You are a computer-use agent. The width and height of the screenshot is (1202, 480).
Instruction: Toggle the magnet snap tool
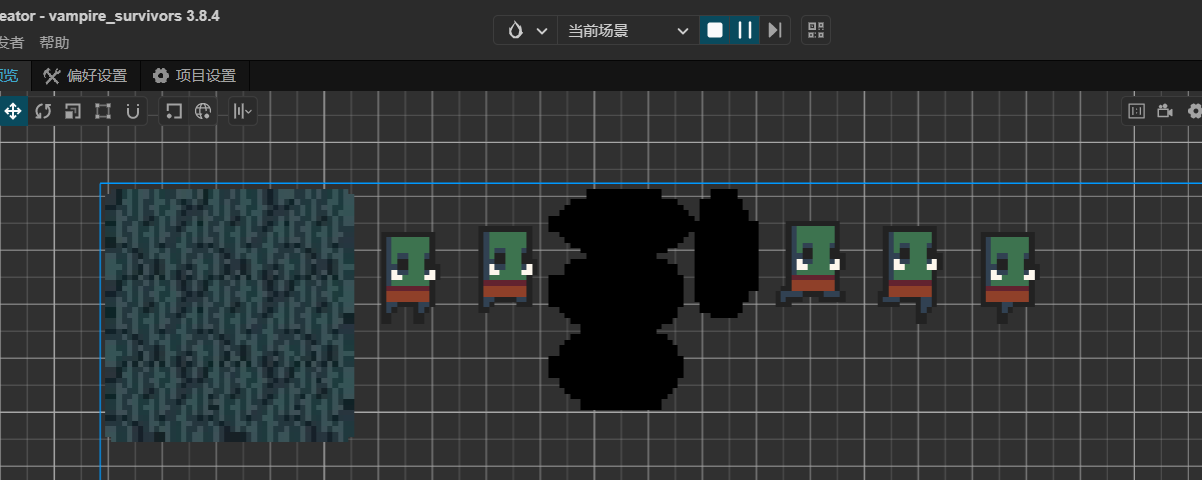click(x=132, y=111)
